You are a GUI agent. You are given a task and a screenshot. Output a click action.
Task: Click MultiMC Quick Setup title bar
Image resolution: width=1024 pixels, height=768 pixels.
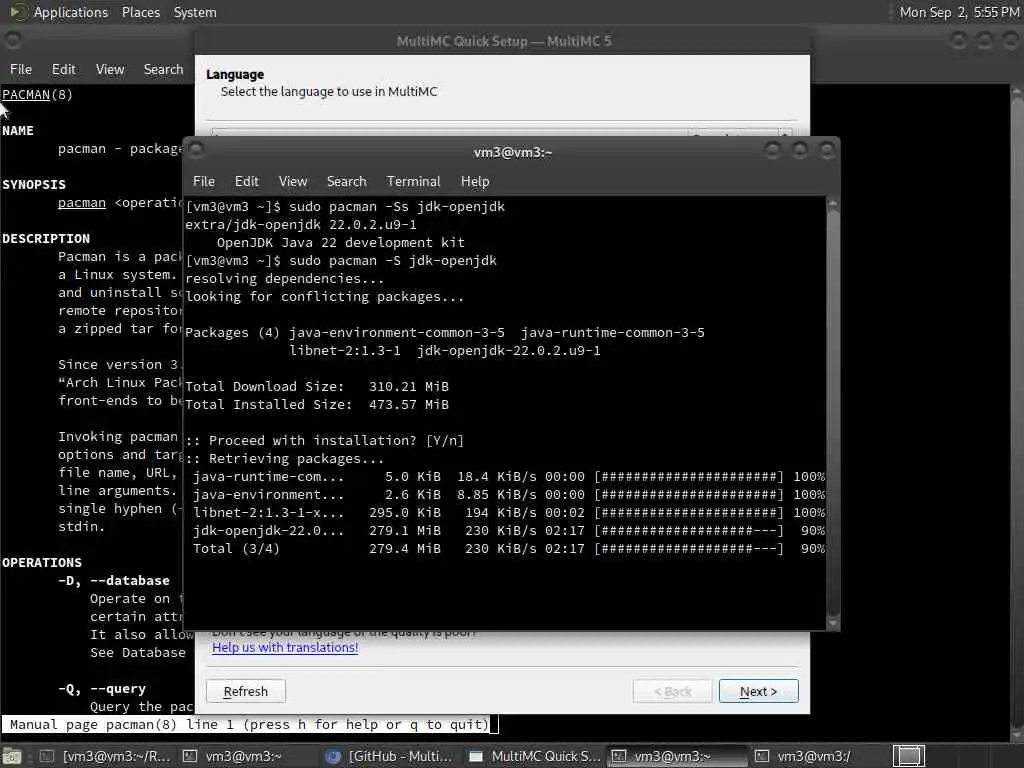504,41
